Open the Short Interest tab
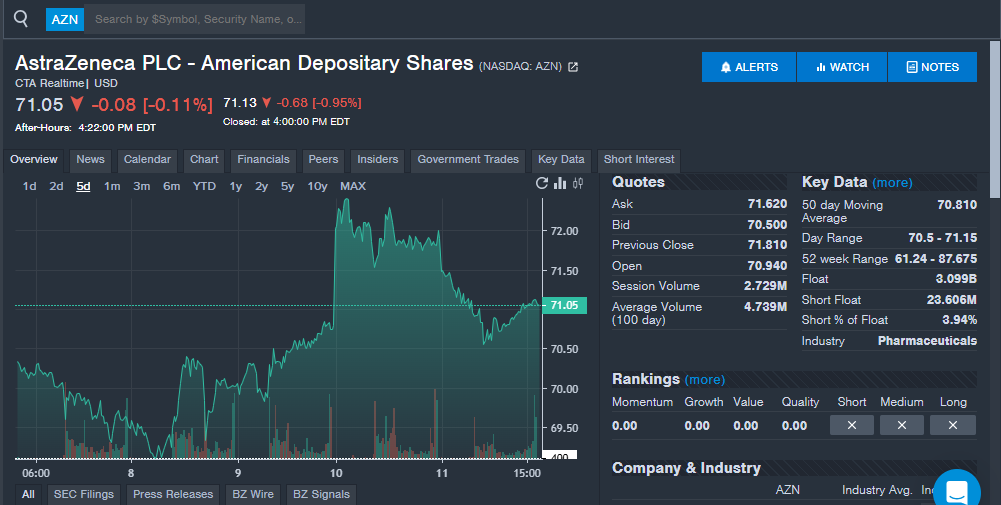 pos(639,160)
